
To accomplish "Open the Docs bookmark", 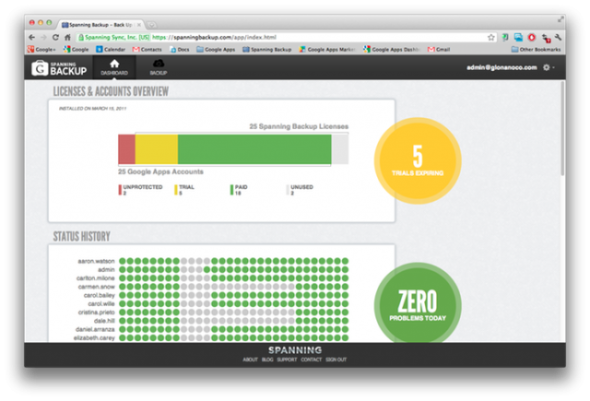I will tap(179, 49).
